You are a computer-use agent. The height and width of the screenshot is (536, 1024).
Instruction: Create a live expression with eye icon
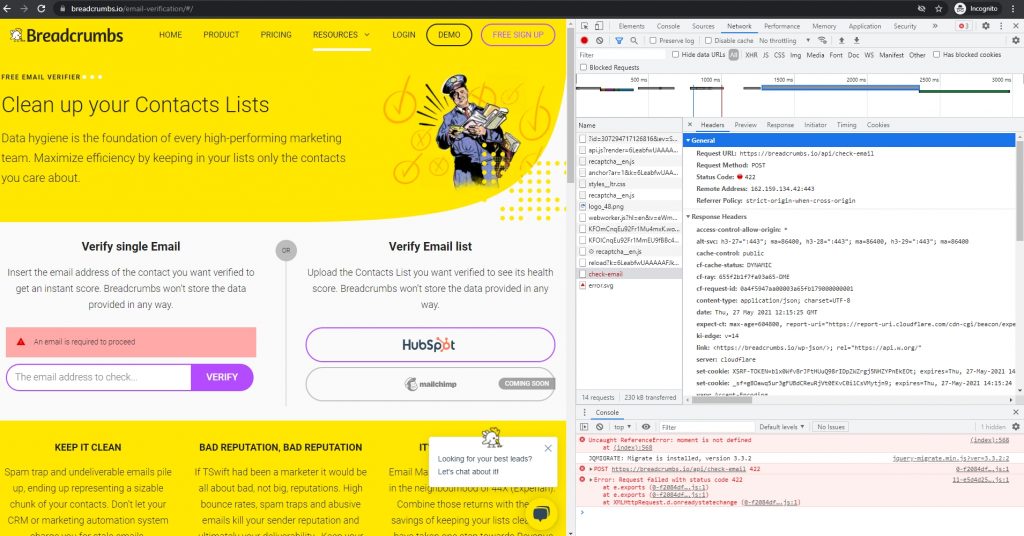click(x=646, y=427)
